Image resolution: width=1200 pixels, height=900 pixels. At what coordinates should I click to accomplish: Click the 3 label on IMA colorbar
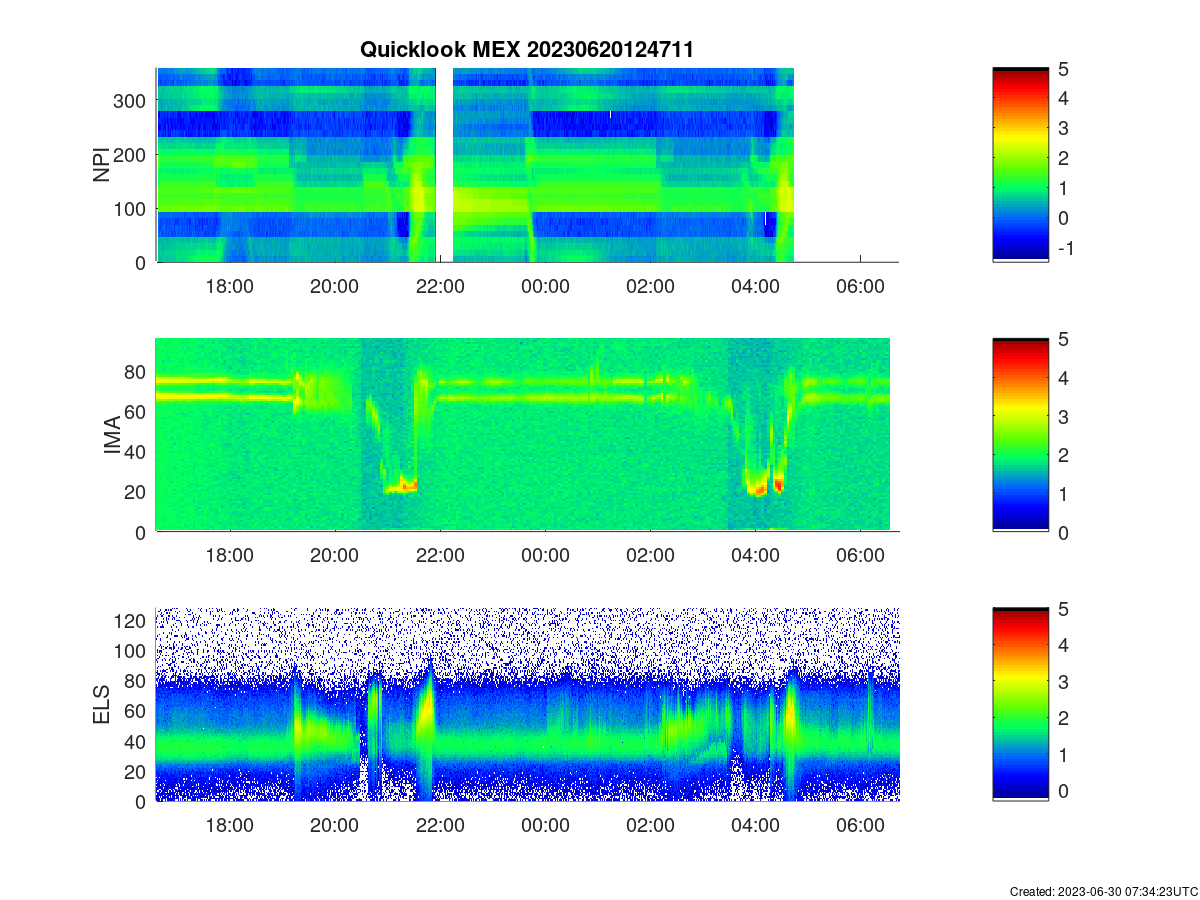pos(1064,416)
